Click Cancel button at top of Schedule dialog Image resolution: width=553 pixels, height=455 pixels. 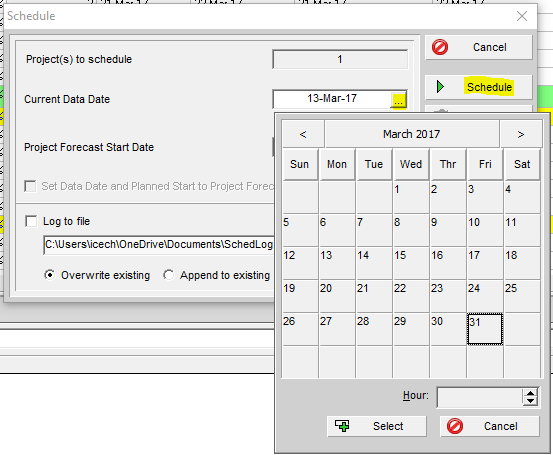[479, 47]
